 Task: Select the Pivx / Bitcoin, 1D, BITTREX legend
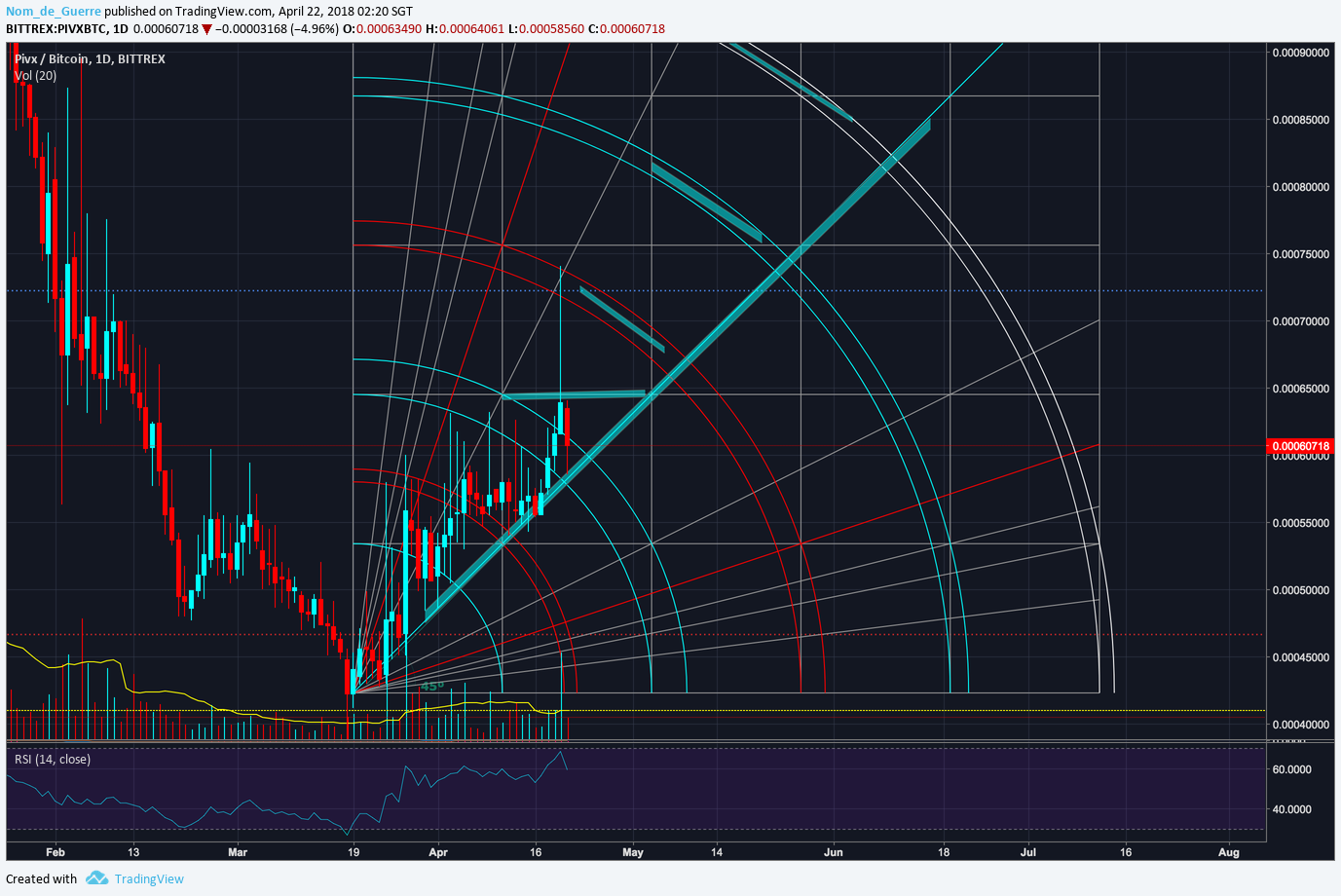click(90, 58)
